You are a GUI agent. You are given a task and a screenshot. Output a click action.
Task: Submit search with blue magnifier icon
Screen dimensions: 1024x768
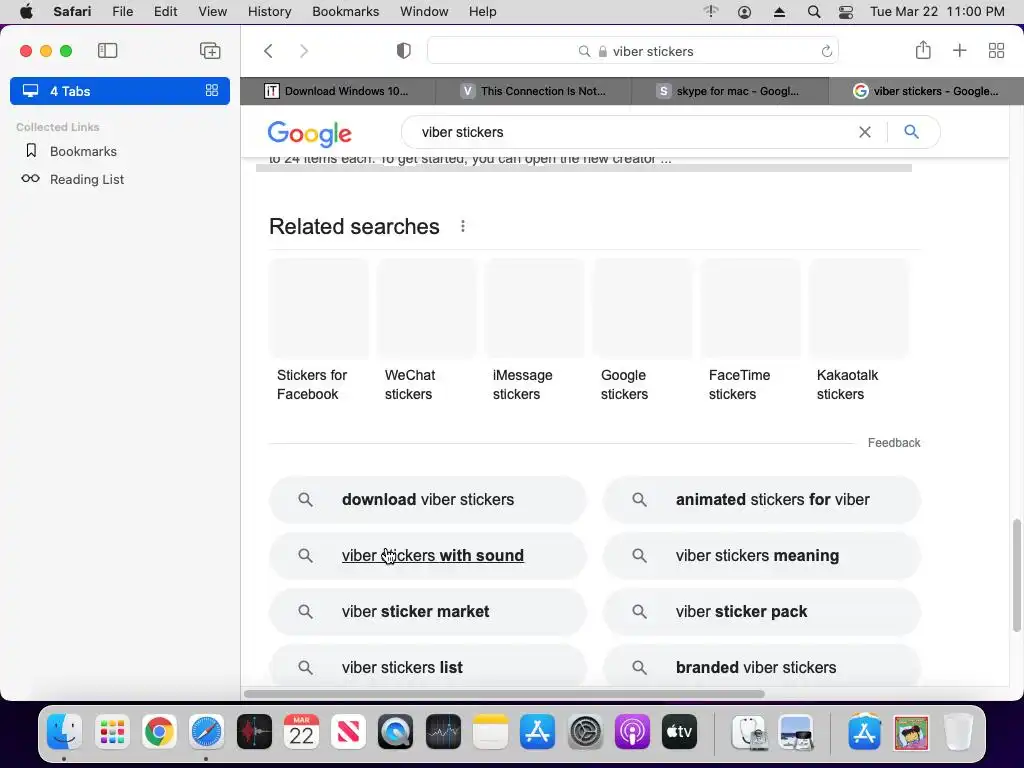pos(912,132)
